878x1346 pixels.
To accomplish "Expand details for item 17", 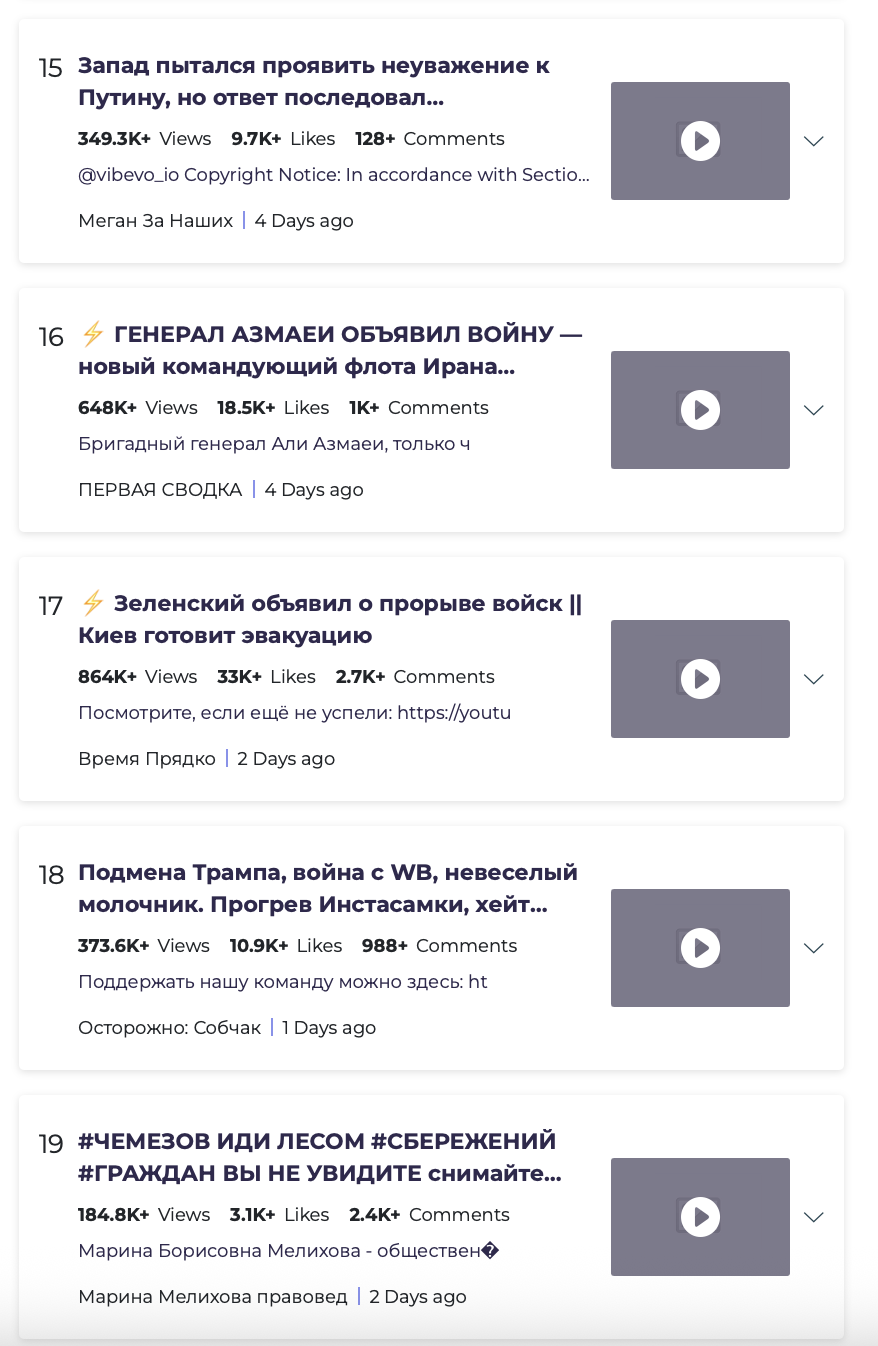I will coord(814,679).
